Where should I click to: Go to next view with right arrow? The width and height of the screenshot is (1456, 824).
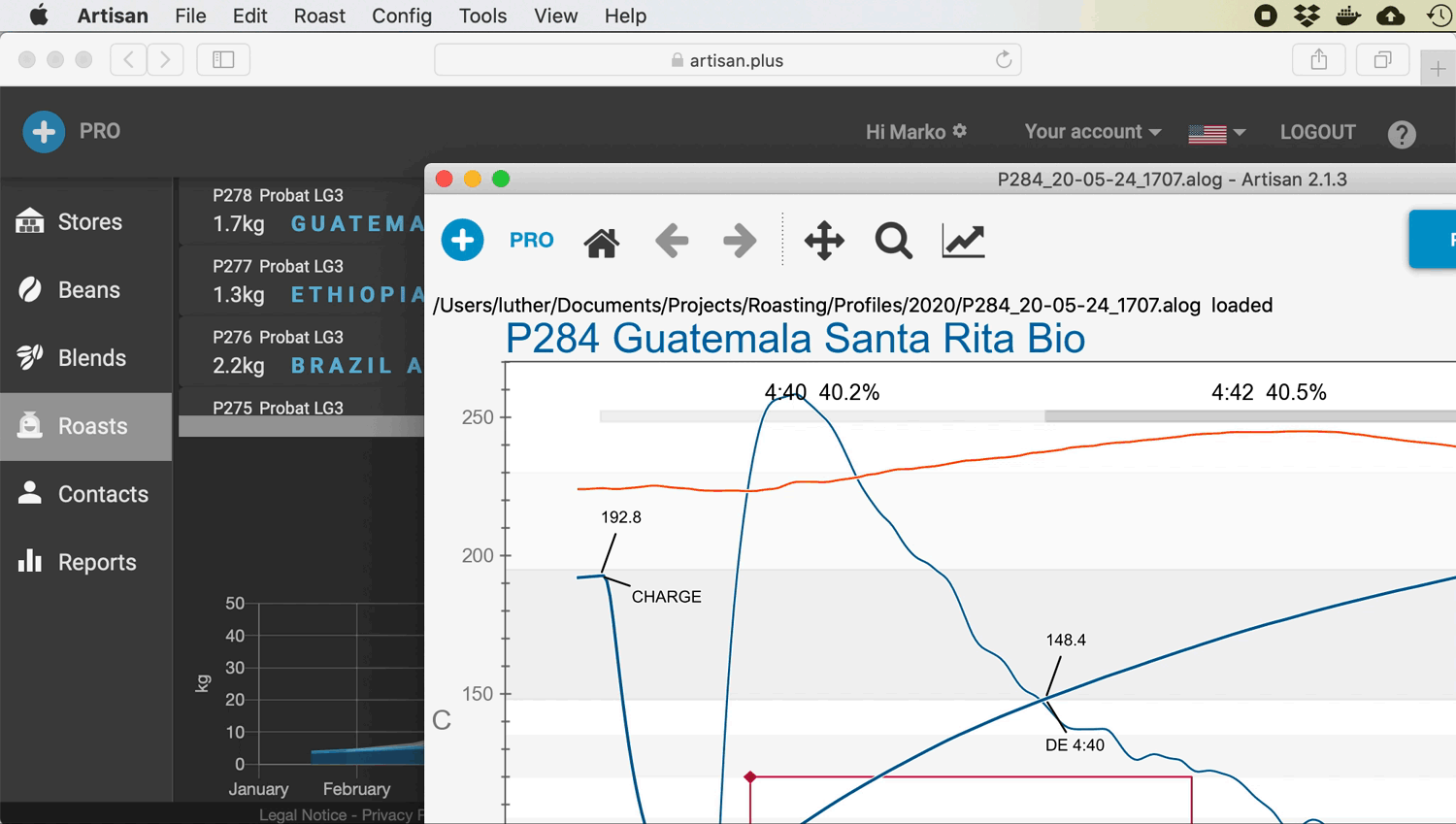[740, 240]
